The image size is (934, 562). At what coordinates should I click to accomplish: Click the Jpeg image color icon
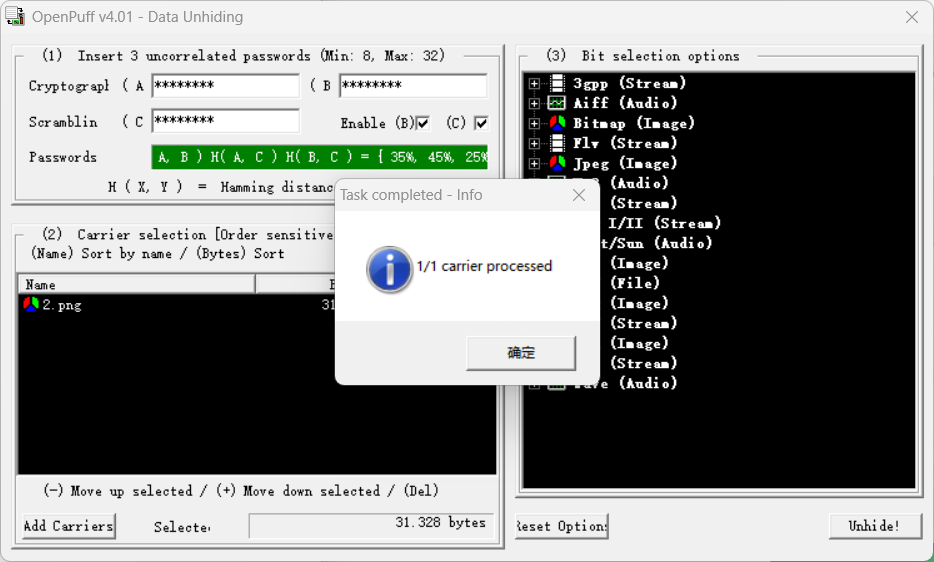pos(557,163)
